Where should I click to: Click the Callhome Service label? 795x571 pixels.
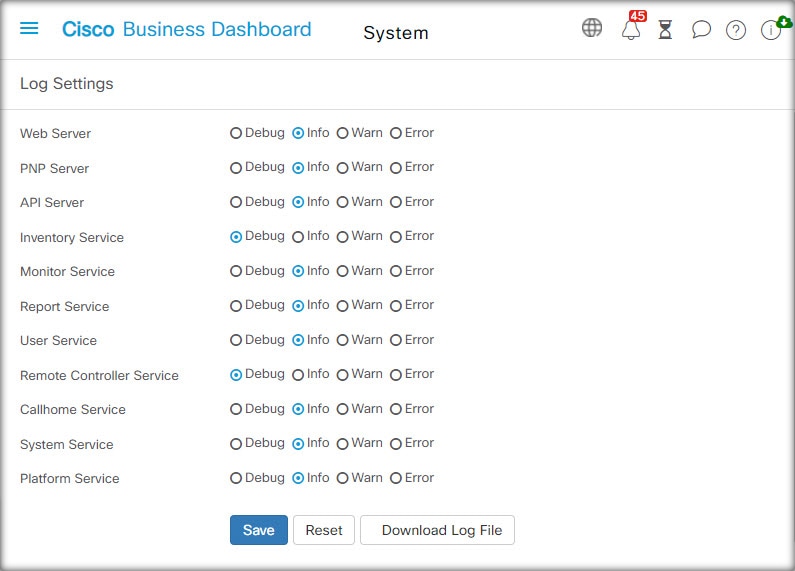73,409
